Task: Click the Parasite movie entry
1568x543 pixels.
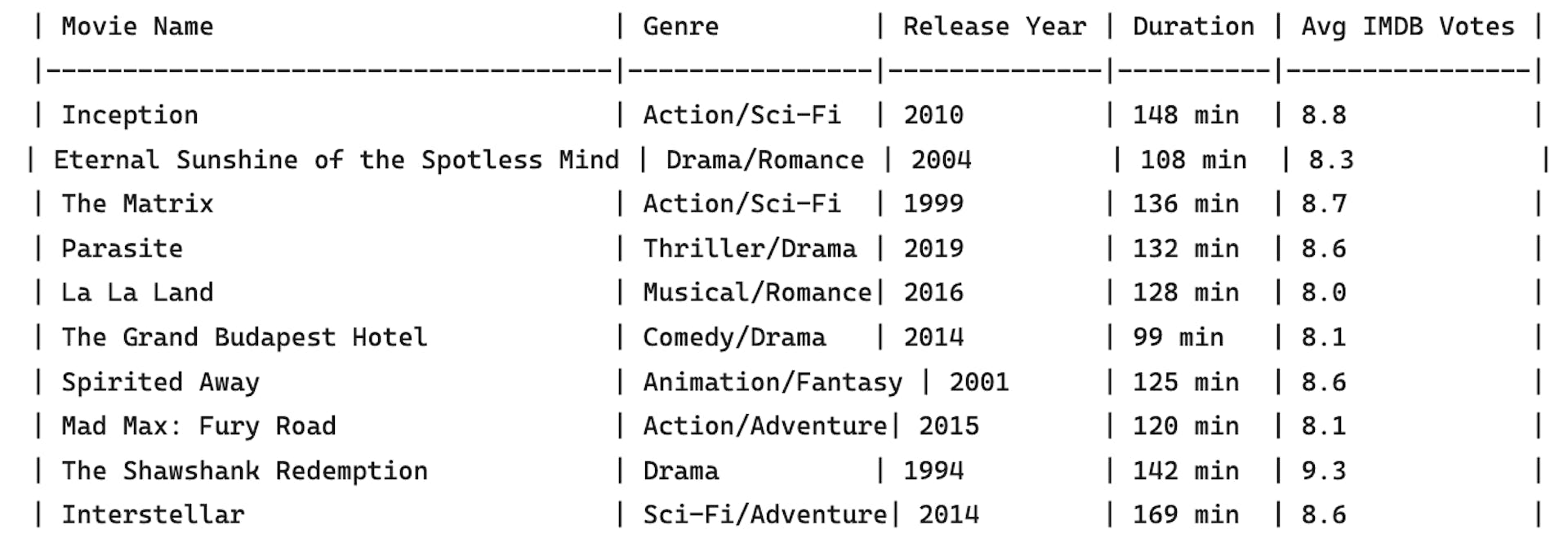Action: pos(122,249)
